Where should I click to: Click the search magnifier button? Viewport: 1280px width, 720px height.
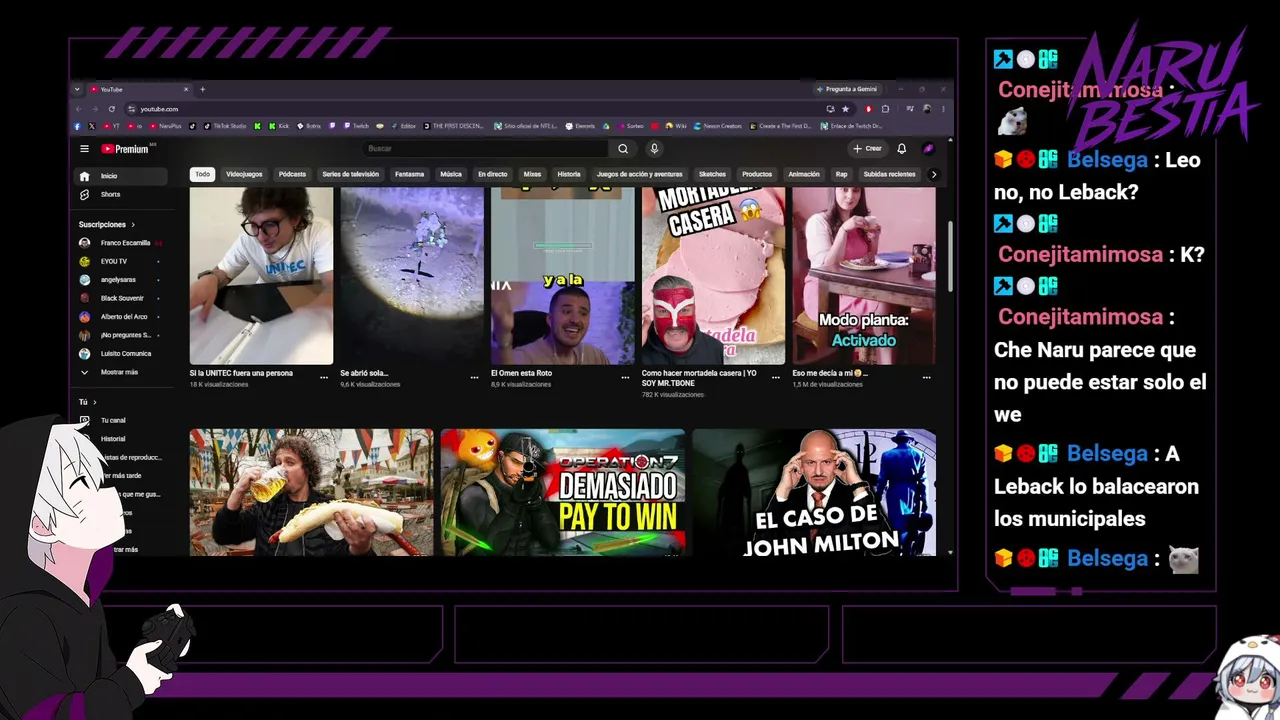[x=623, y=149]
